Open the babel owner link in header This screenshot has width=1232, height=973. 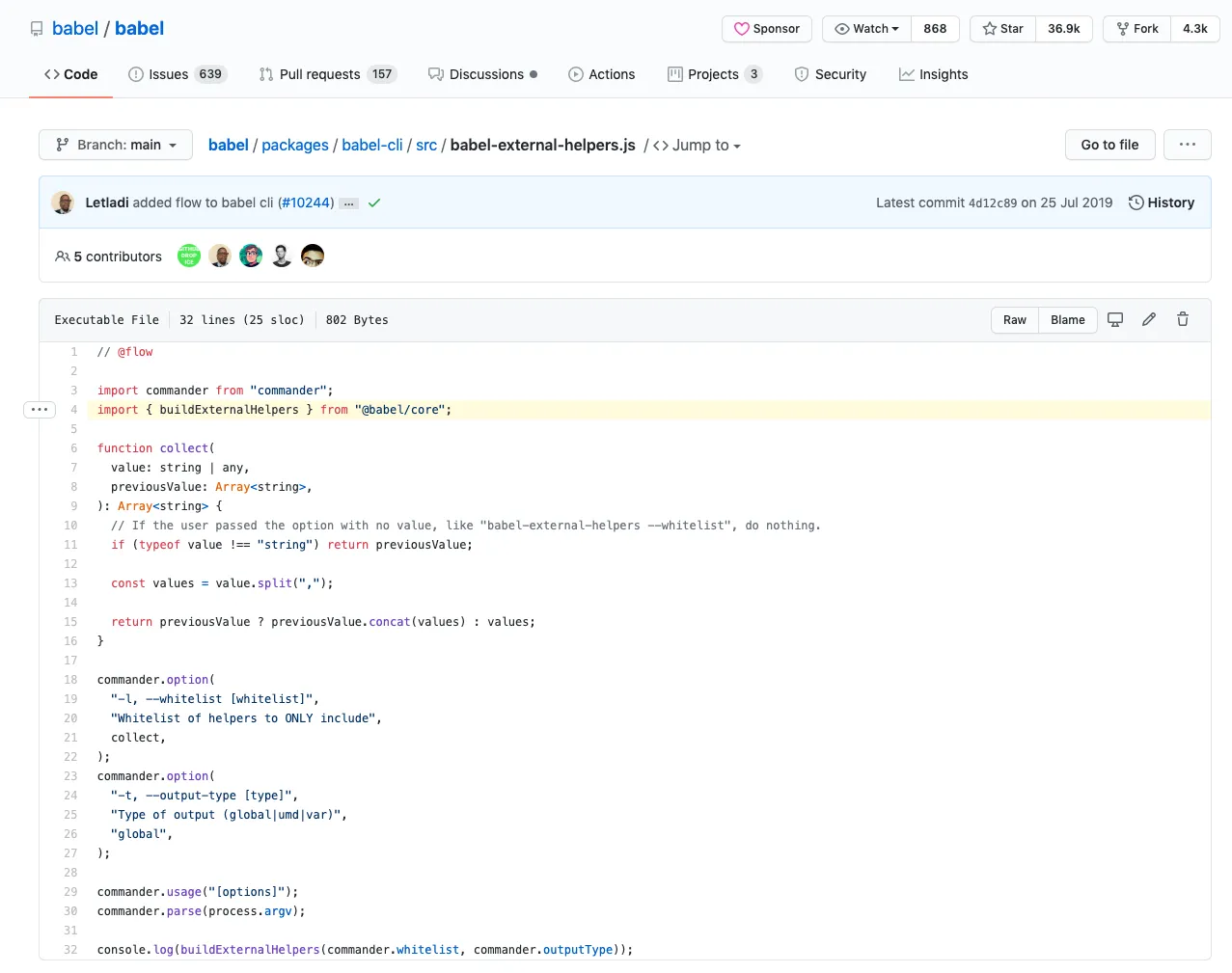[75, 28]
